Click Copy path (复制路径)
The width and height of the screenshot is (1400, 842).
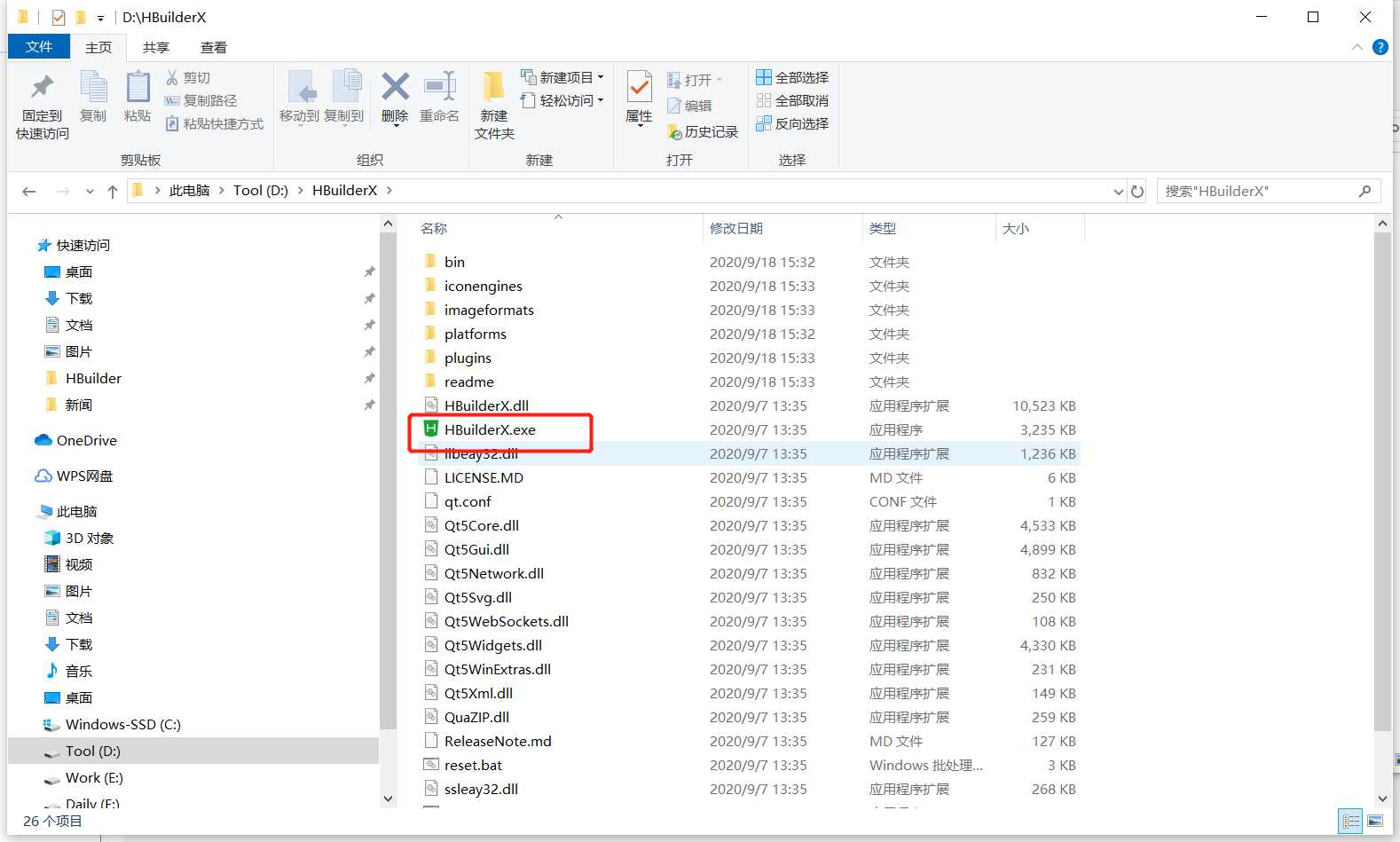[x=201, y=101]
